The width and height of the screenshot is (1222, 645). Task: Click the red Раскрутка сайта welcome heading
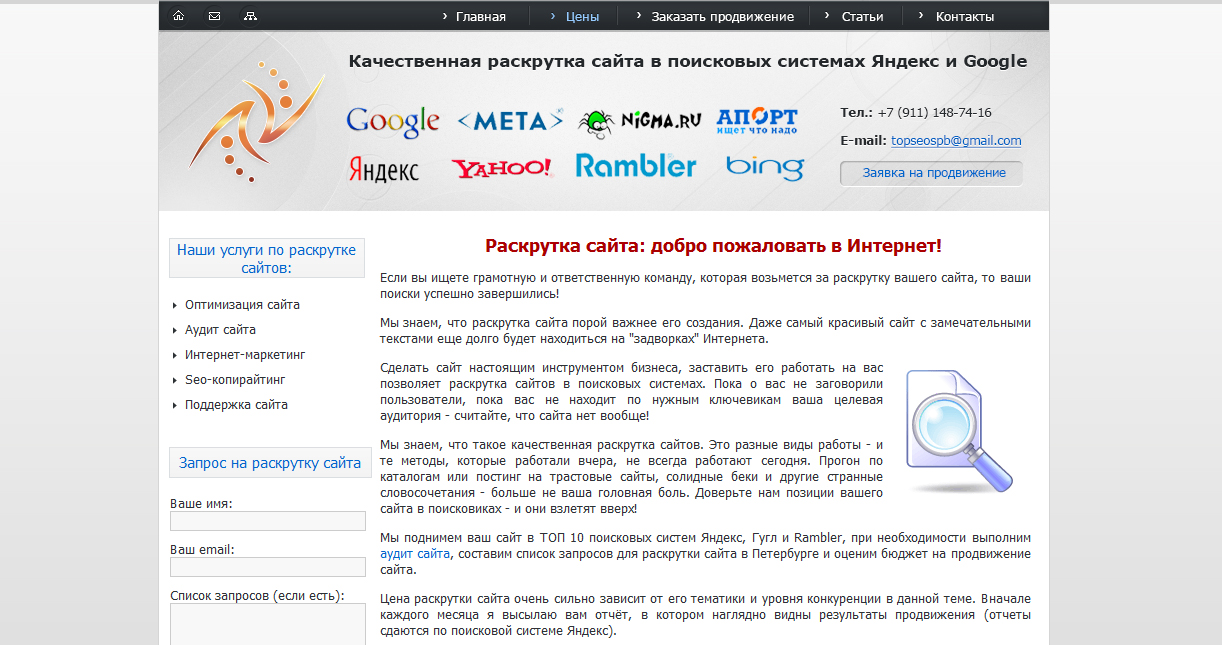click(x=713, y=246)
